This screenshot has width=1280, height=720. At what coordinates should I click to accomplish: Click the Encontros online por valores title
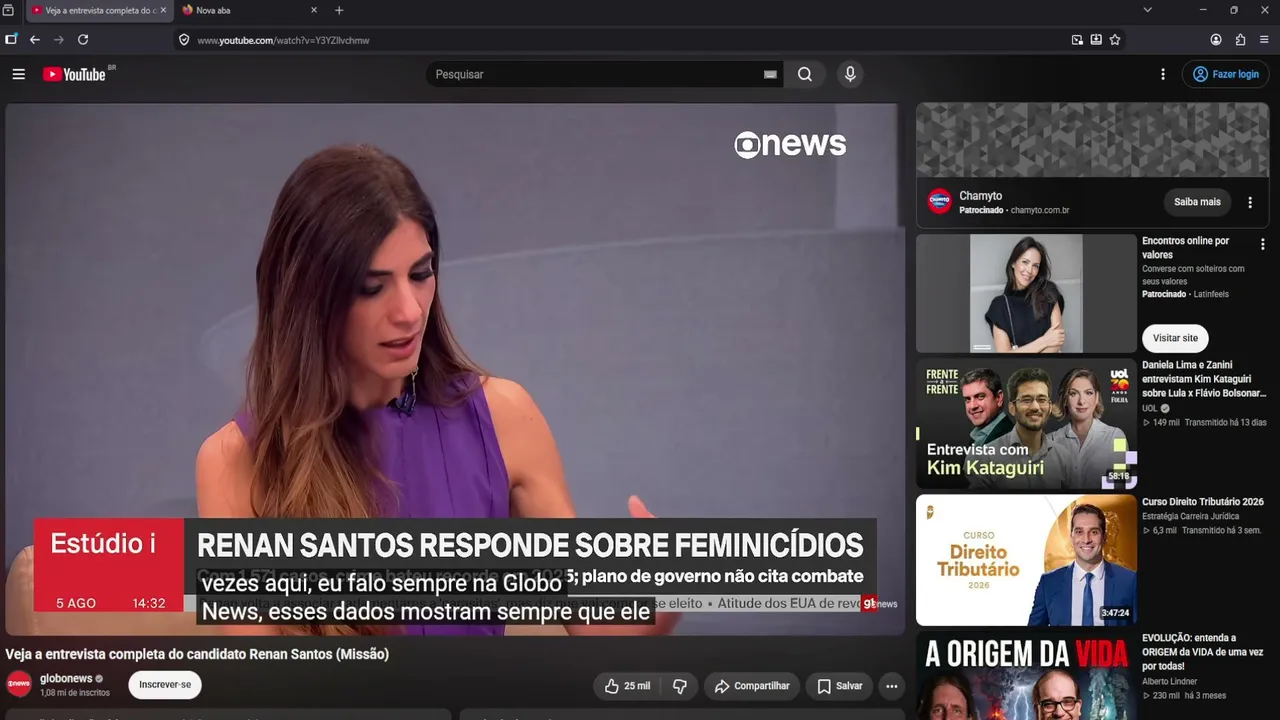pos(1186,248)
